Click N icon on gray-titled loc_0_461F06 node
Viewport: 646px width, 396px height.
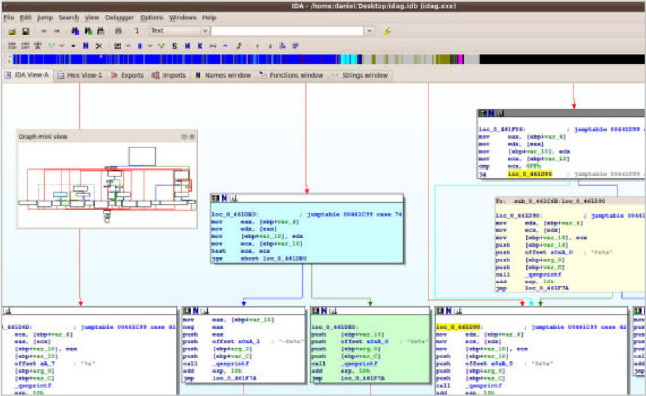click(x=491, y=113)
